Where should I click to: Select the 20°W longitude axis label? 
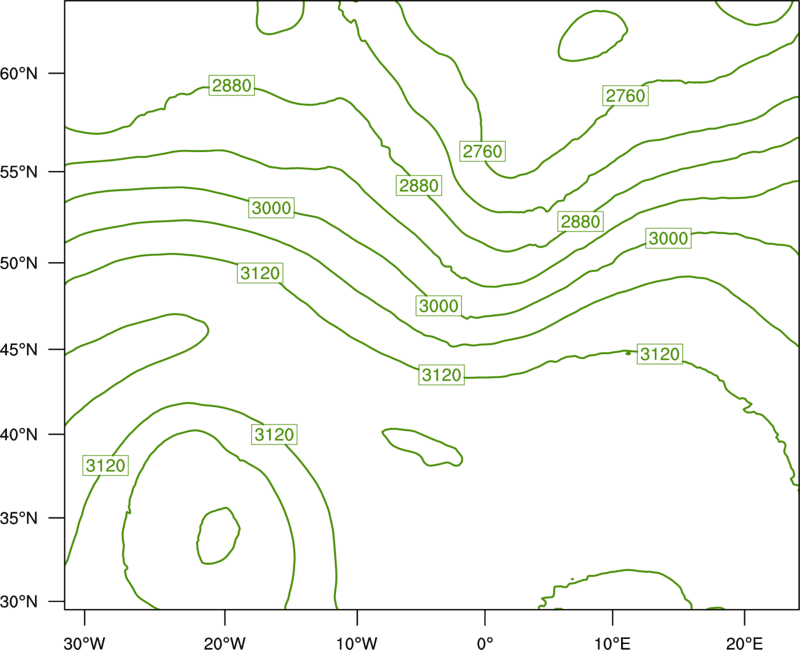coord(225,643)
